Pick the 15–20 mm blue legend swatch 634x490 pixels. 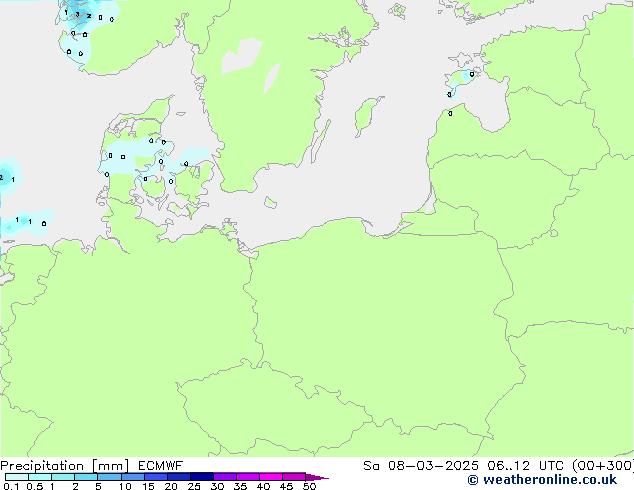tap(155, 477)
